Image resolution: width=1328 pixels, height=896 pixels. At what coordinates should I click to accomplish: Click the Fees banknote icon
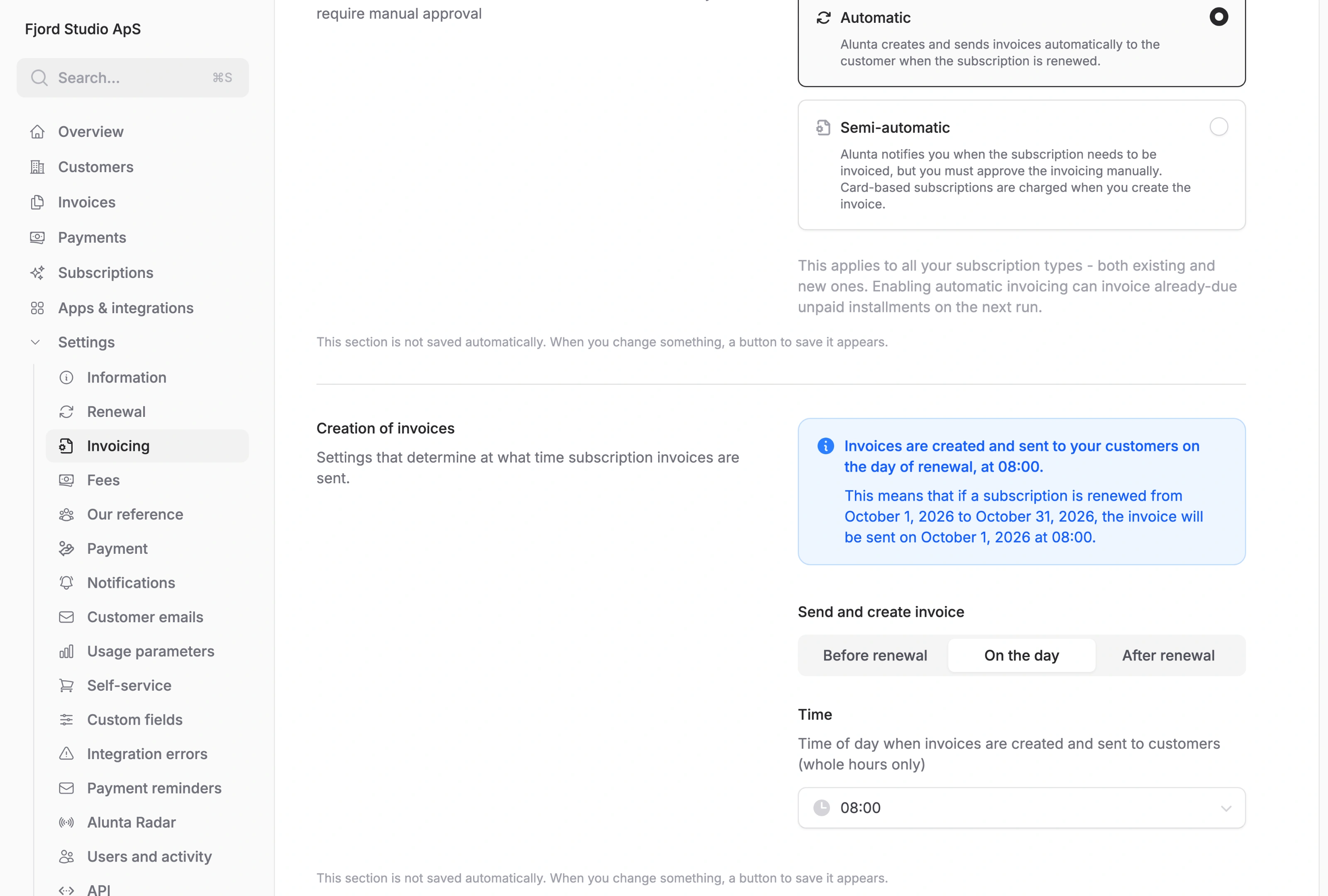(x=66, y=480)
